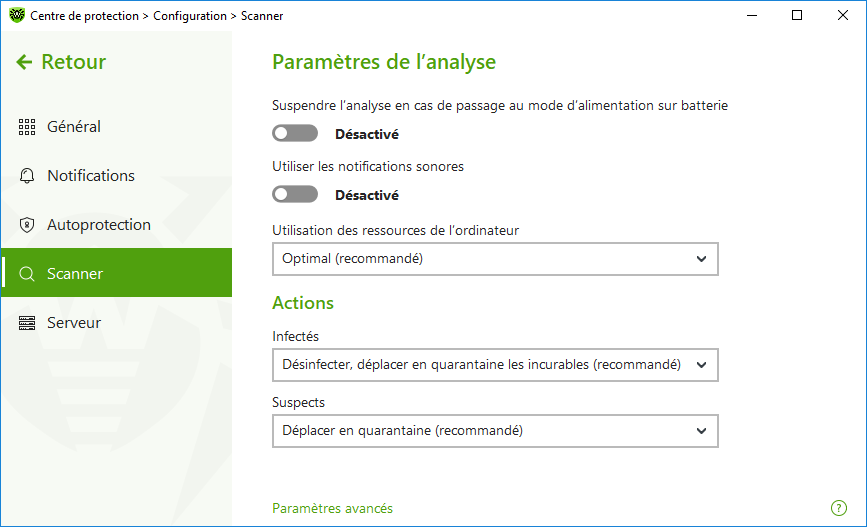Click the green back arrow icon
Viewport: 867px width, 527px height.
[24, 62]
